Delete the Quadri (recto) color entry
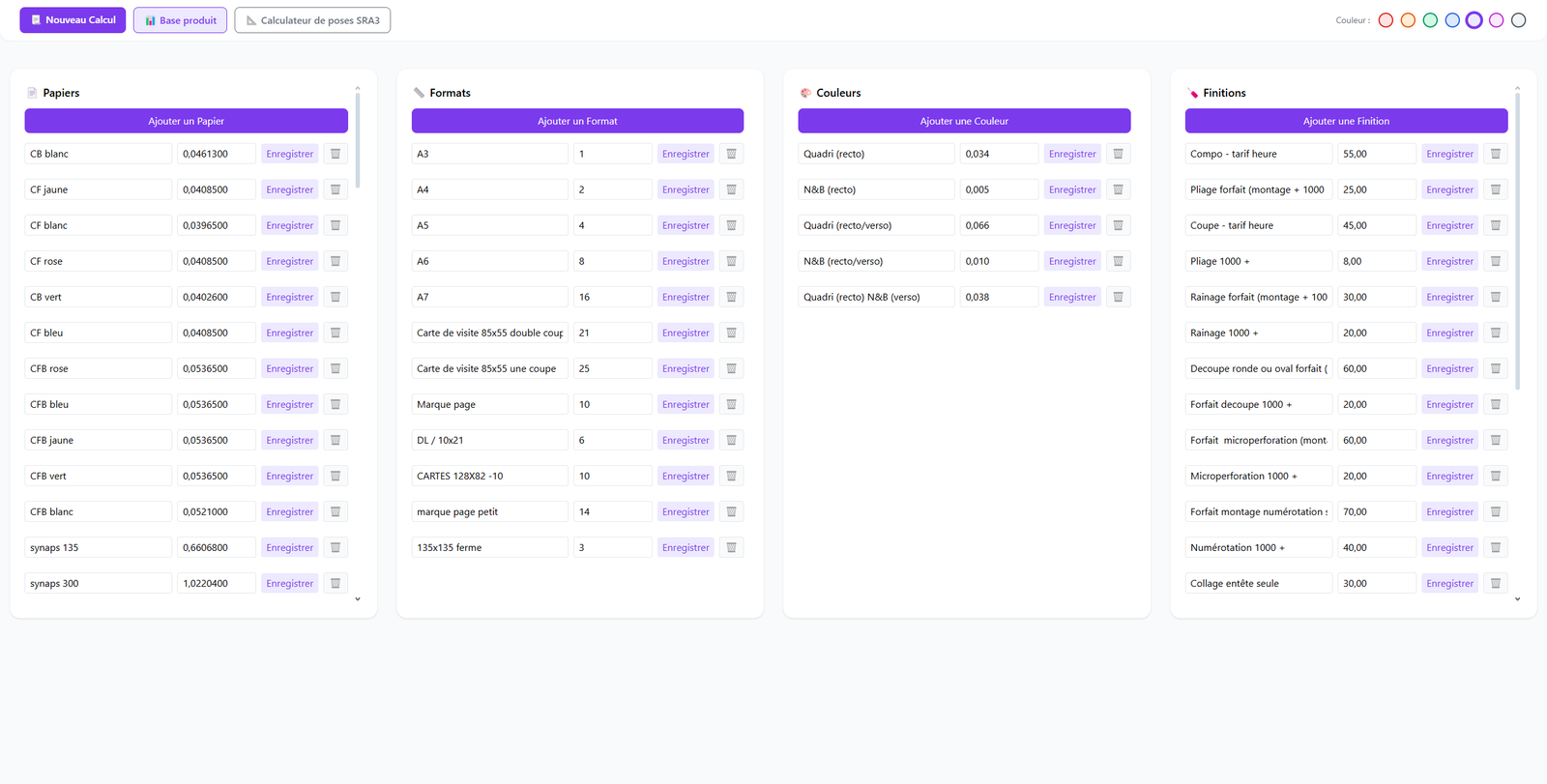 1118,154
